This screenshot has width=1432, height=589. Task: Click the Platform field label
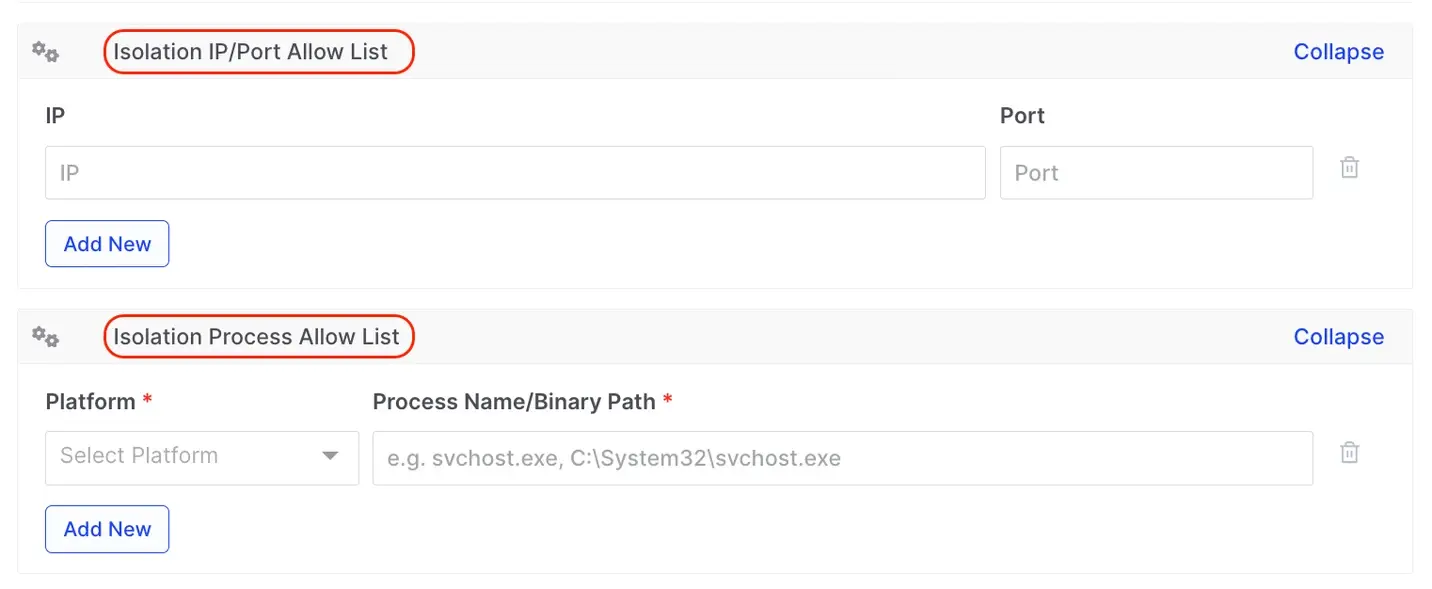pyautogui.click(x=90, y=402)
